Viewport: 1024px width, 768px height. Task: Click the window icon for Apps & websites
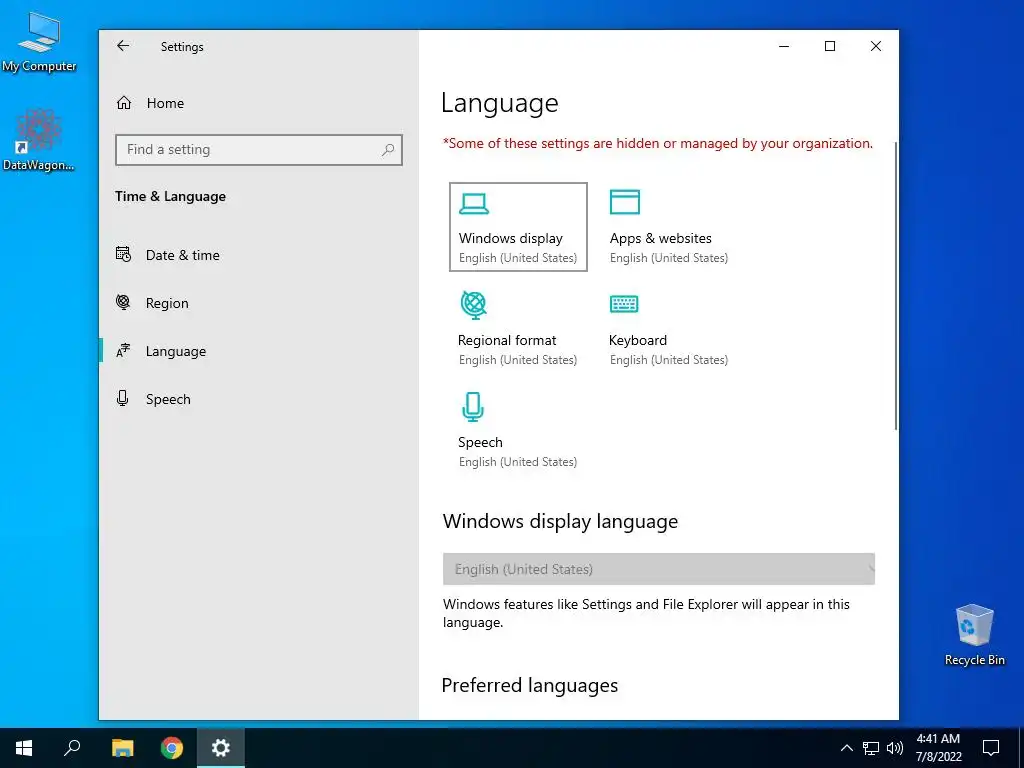(624, 202)
